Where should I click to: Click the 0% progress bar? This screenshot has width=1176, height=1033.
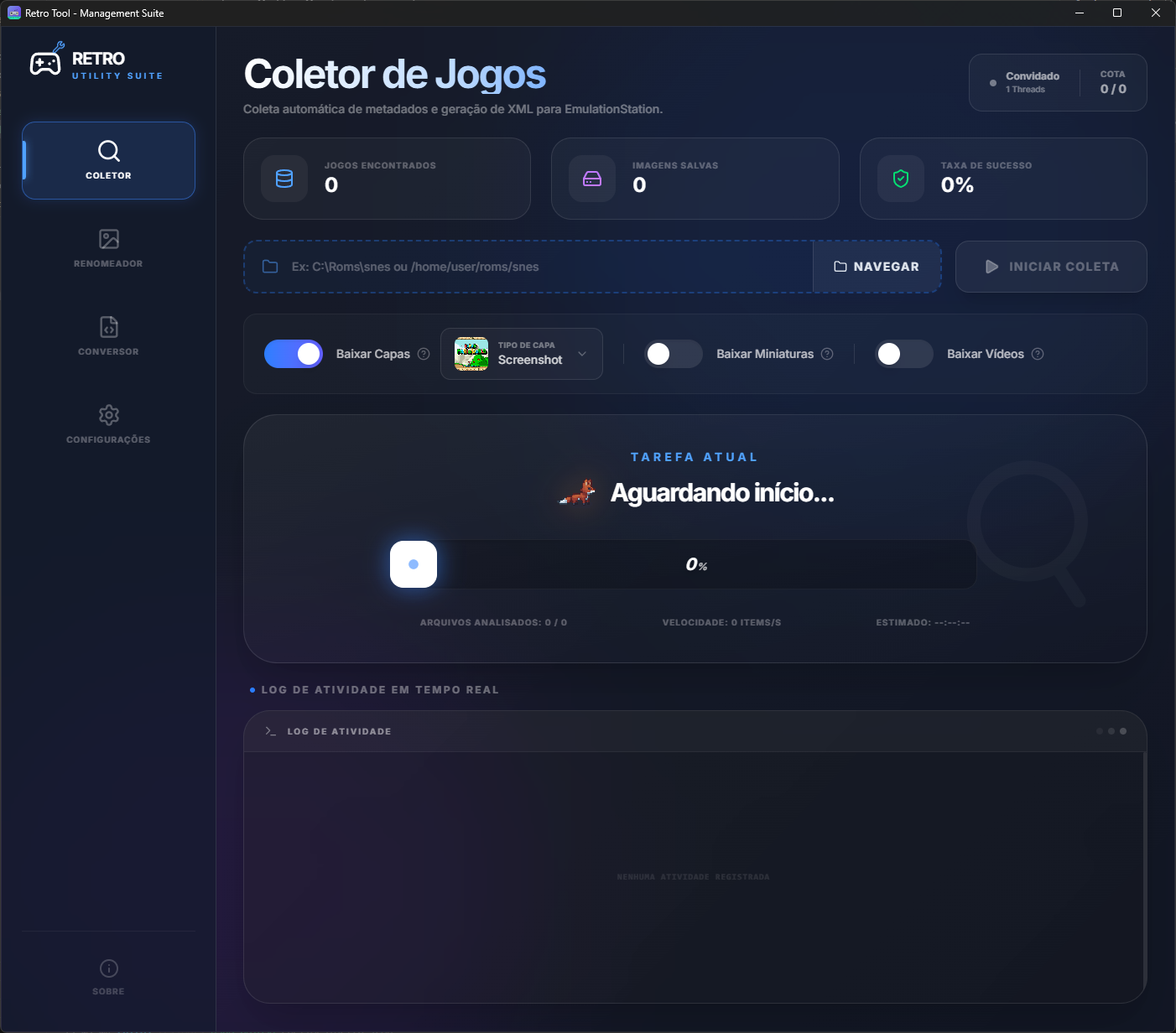pyautogui.click(x=695, y=564)
